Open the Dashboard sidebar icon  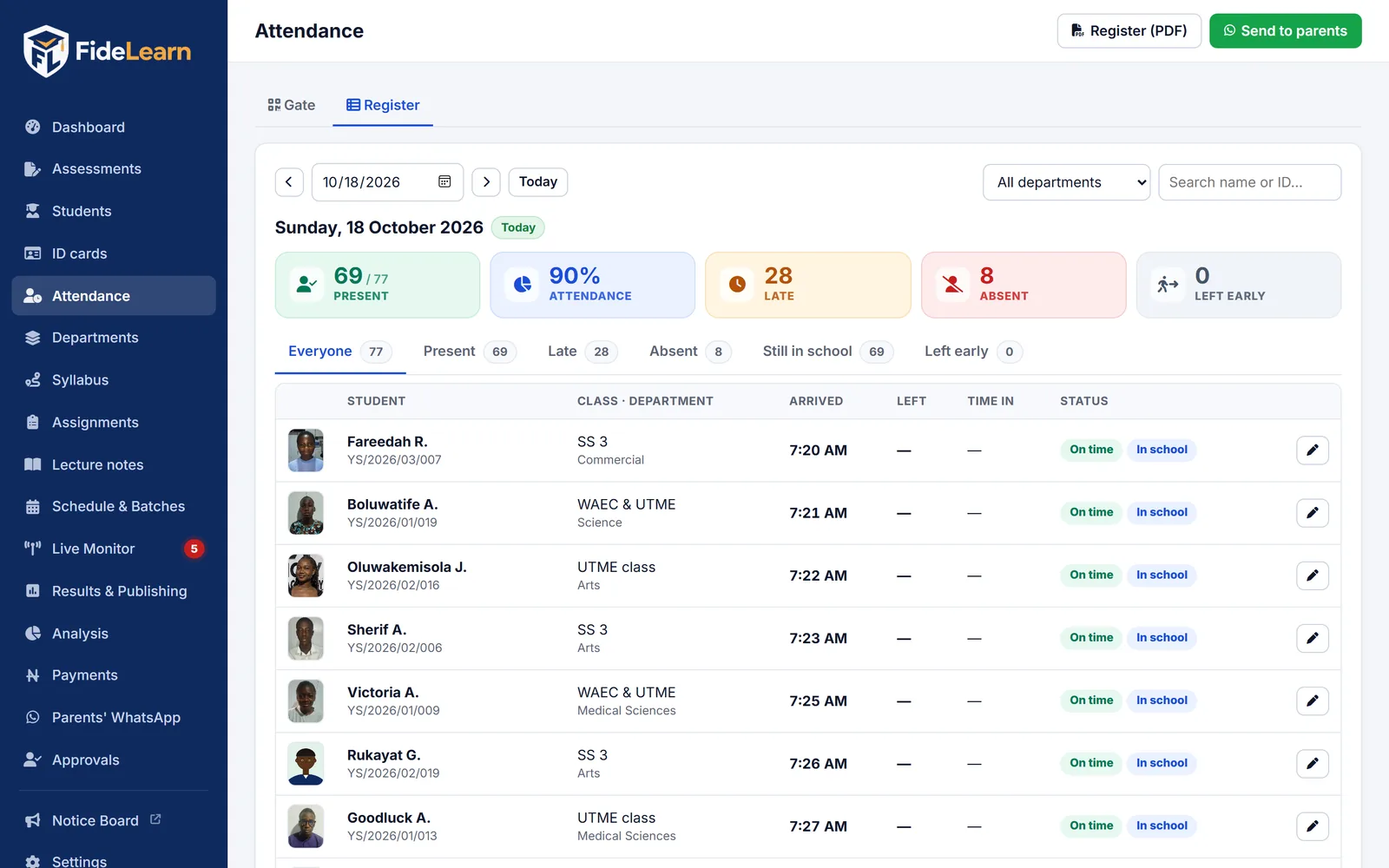(x=33, y=127)
